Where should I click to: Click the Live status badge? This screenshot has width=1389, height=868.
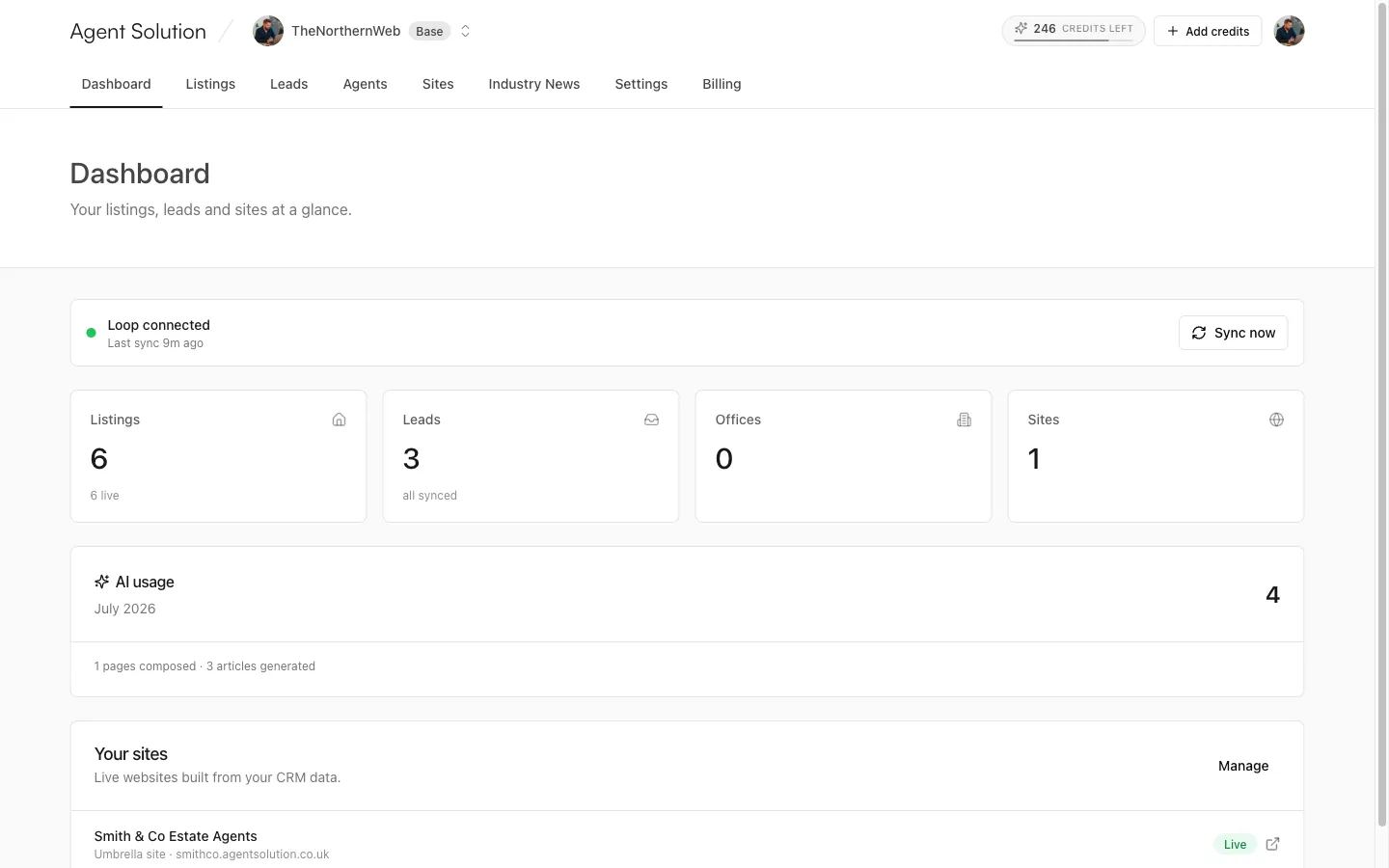click(1235, 844)
